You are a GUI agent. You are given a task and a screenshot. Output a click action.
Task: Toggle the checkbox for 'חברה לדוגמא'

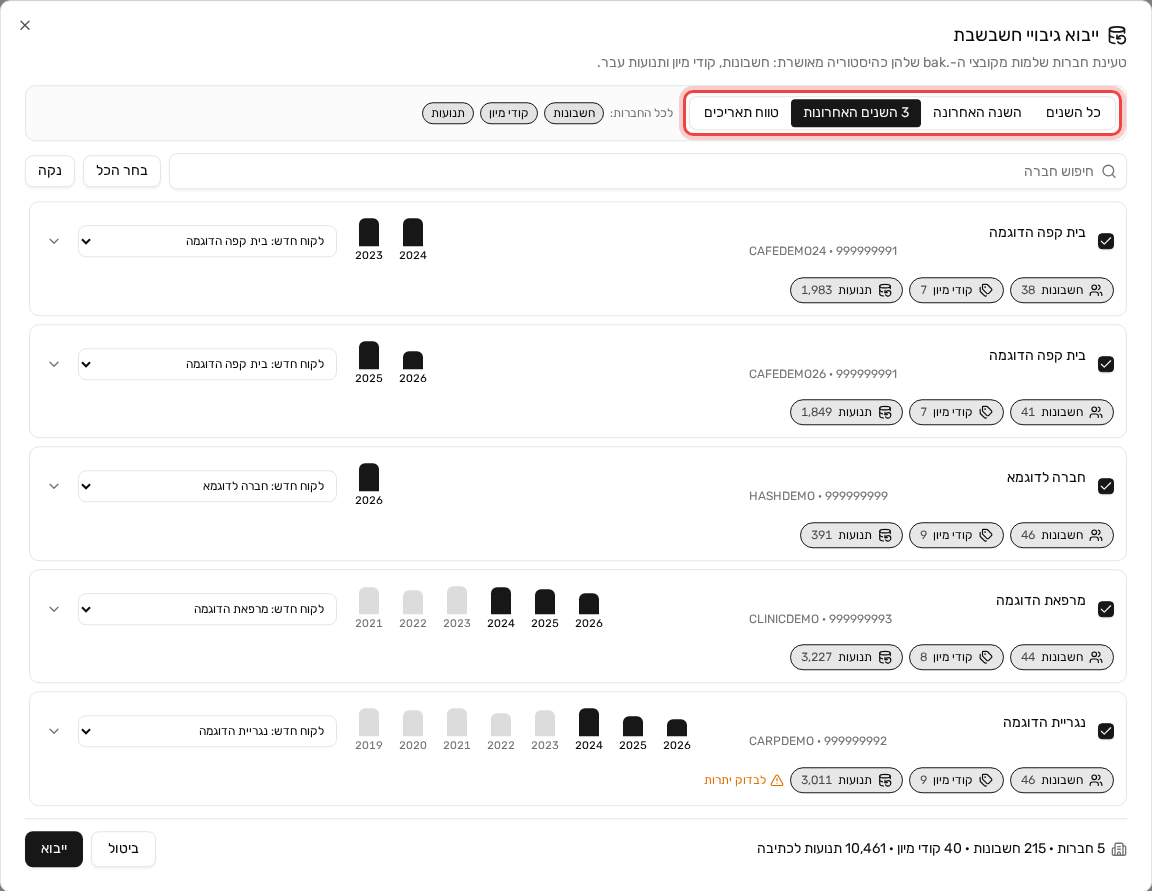[x=1106, y=486]
